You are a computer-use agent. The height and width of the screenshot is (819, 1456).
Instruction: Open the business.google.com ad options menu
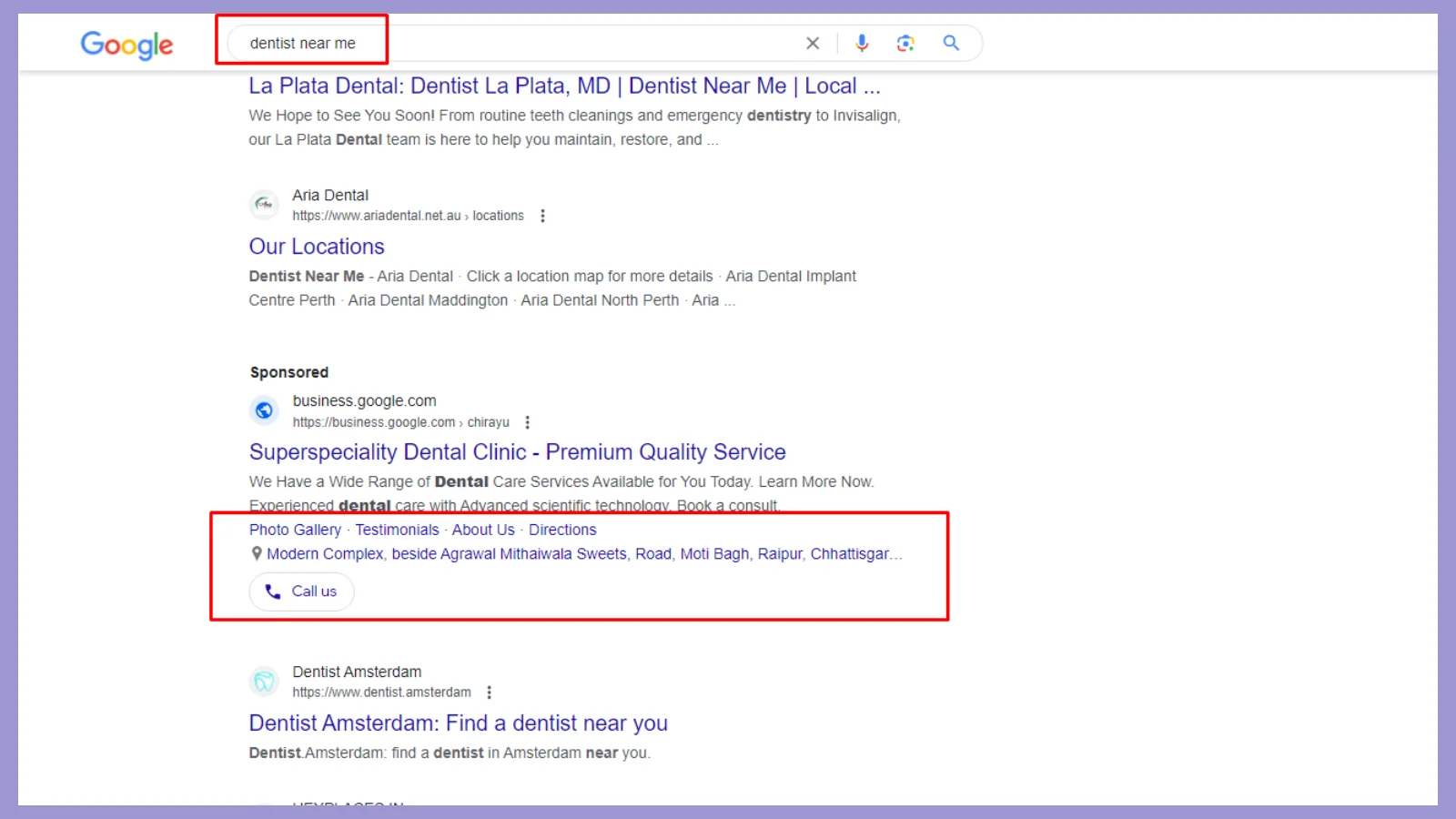click(x=528, y=422)
